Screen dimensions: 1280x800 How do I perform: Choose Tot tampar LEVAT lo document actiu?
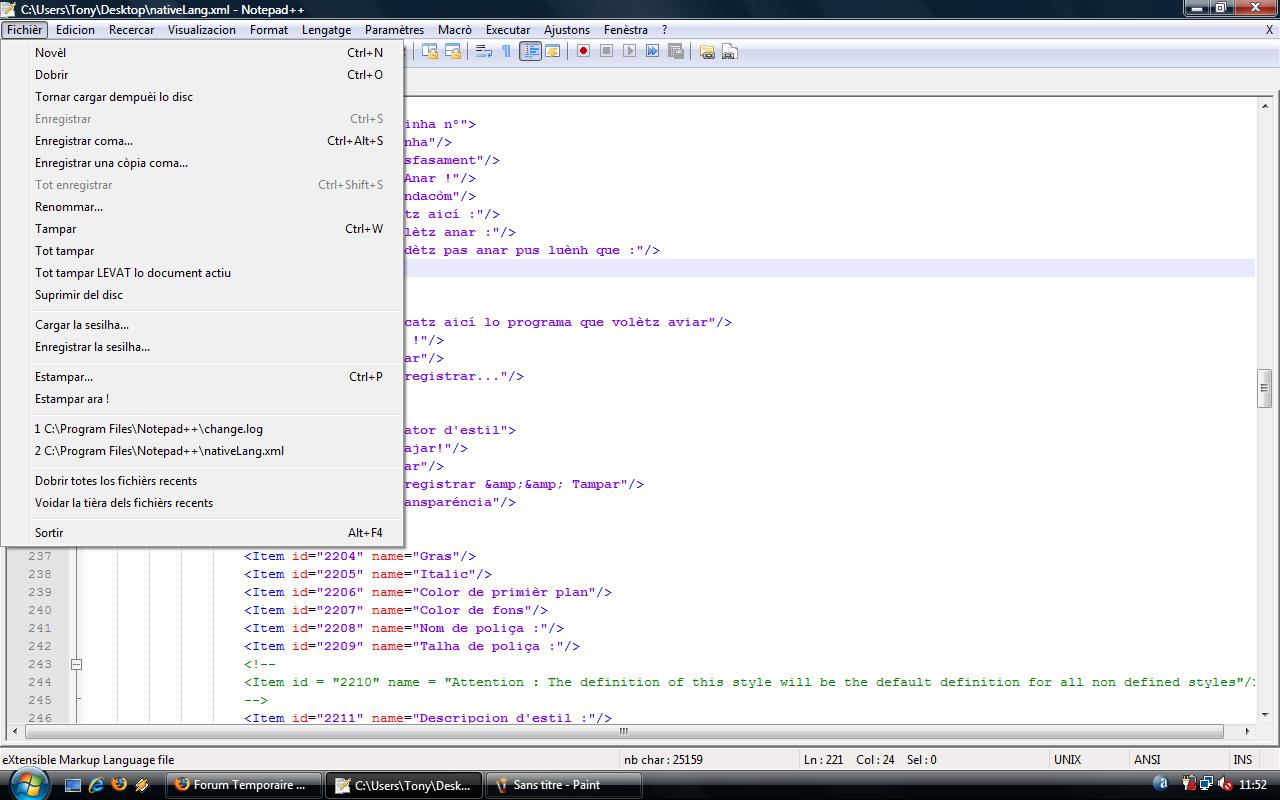(203, 273)
